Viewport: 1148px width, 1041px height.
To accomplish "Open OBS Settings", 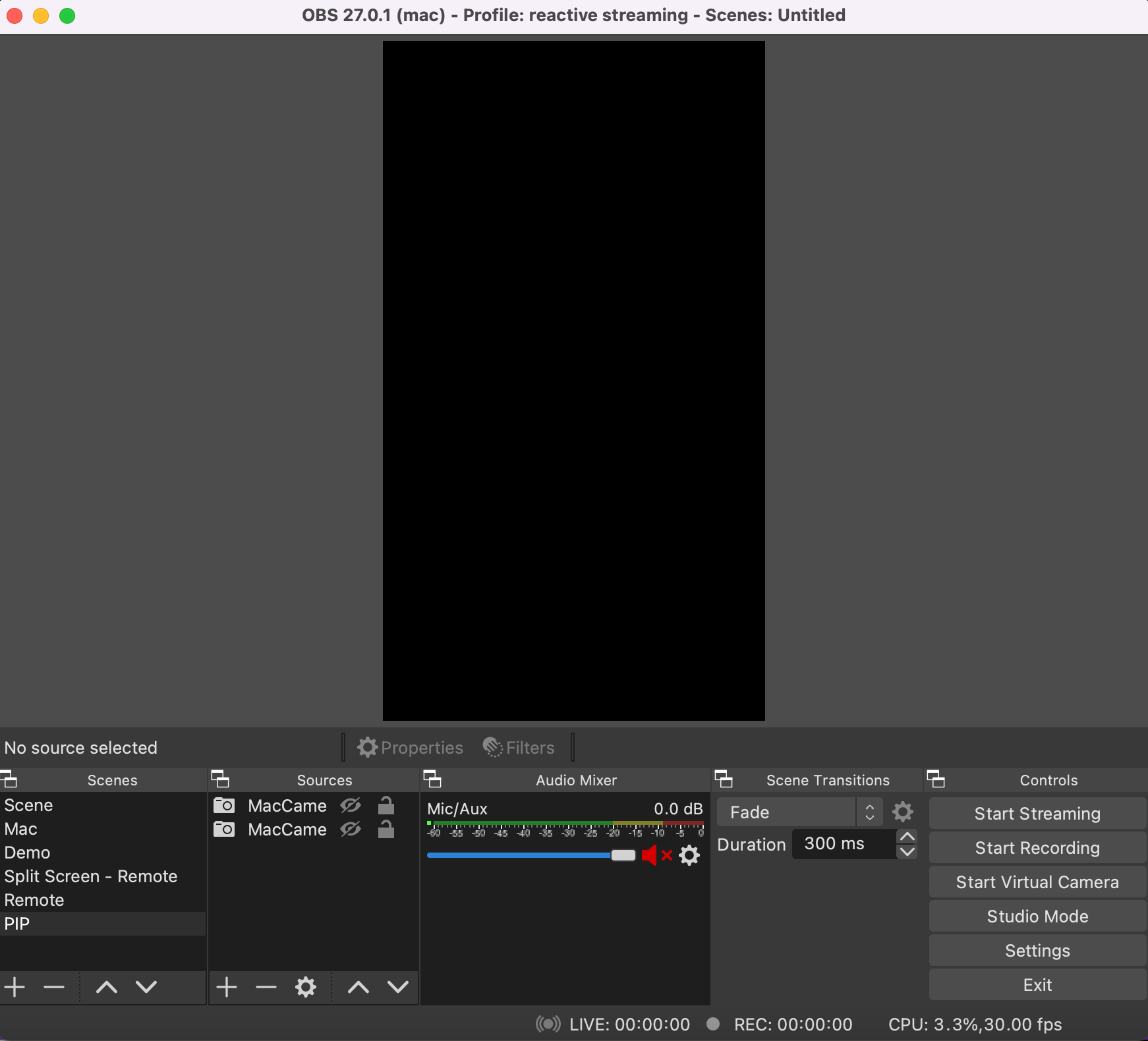I will point(1037,951).
